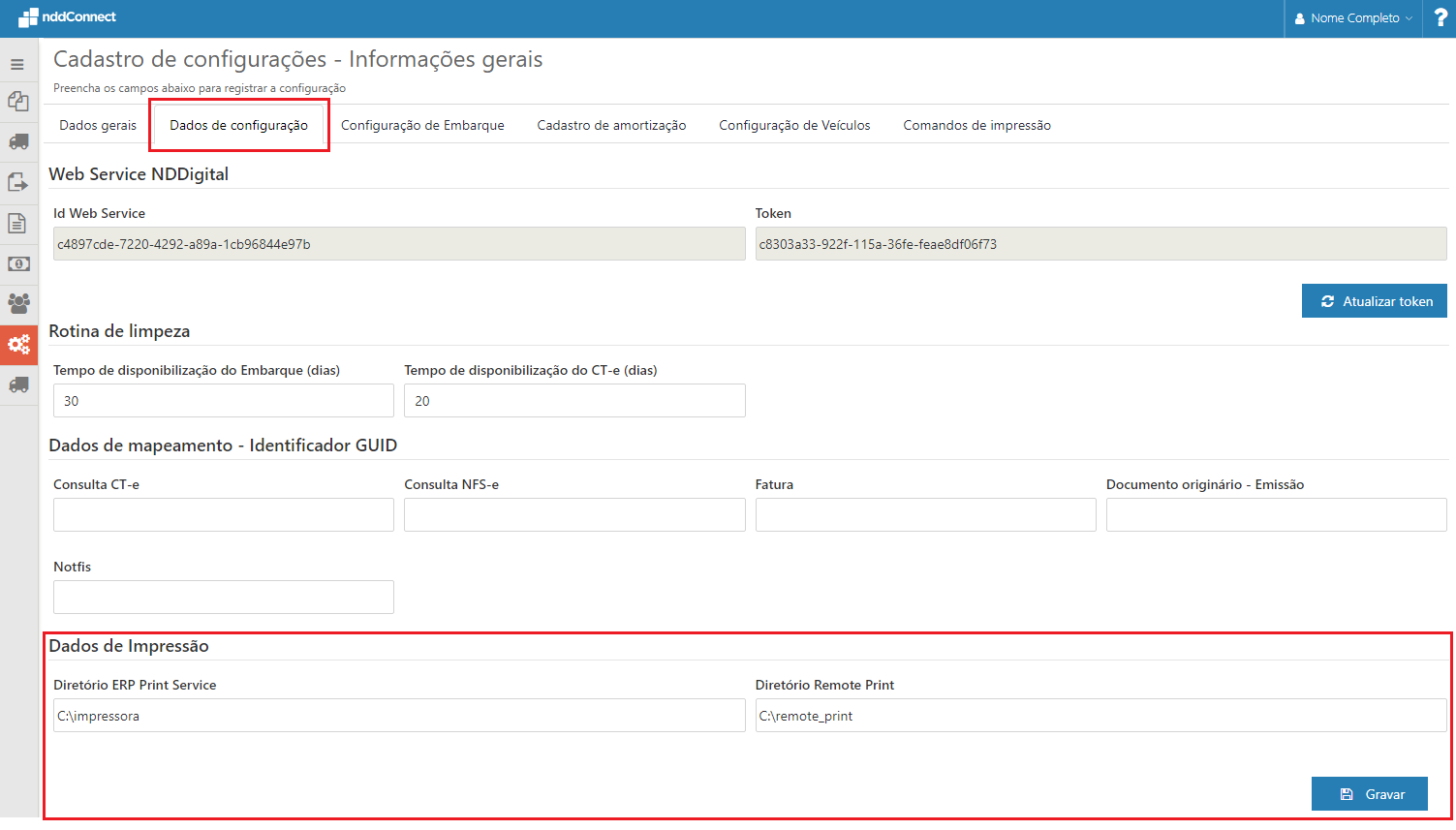Viewport: 1456px width, 830px height.
Task: Open the stacked documents sidebar icon
Action: 17,101
